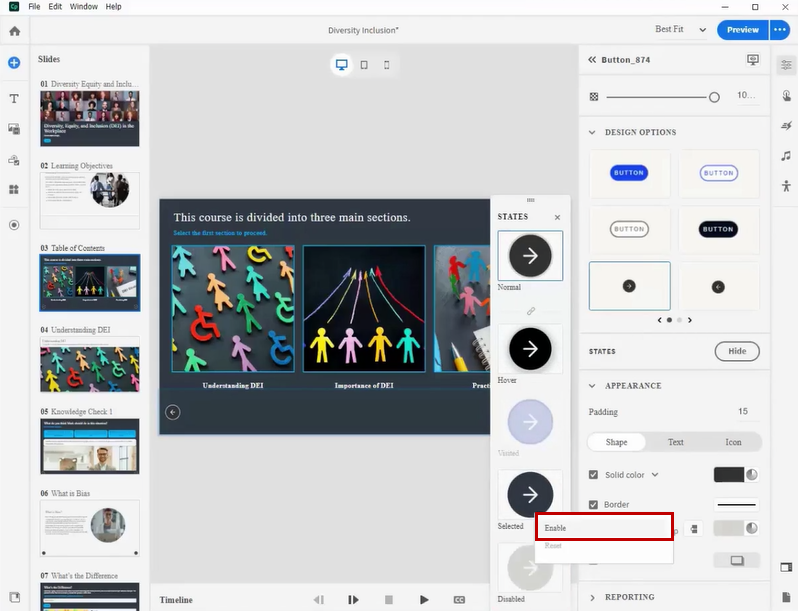The image size is (798, 611).
Task: Open the Visual properties panel icon
Action: [786, 65]
